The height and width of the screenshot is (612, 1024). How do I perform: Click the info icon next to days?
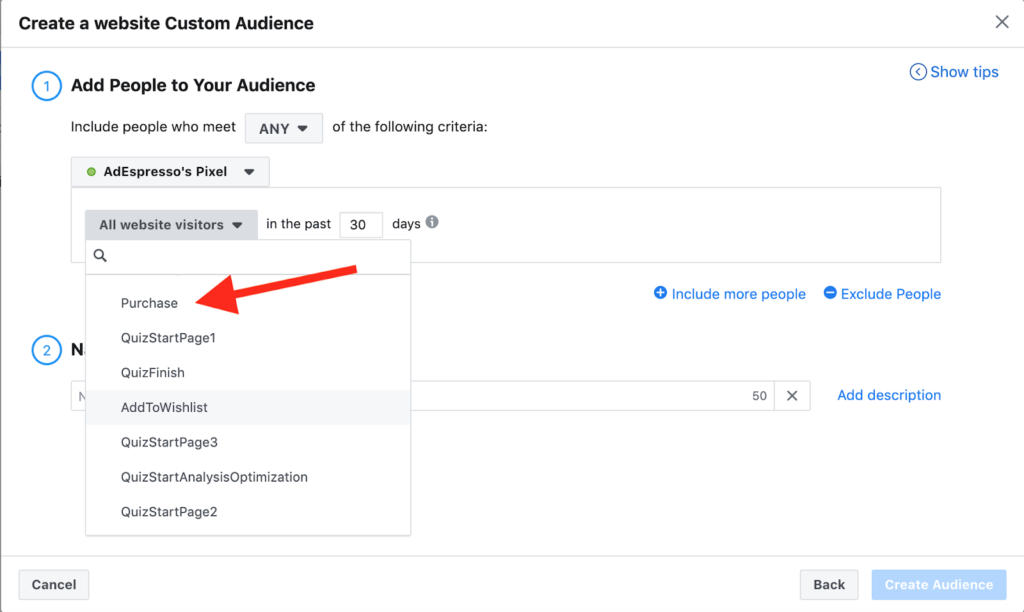coord(432,223)
